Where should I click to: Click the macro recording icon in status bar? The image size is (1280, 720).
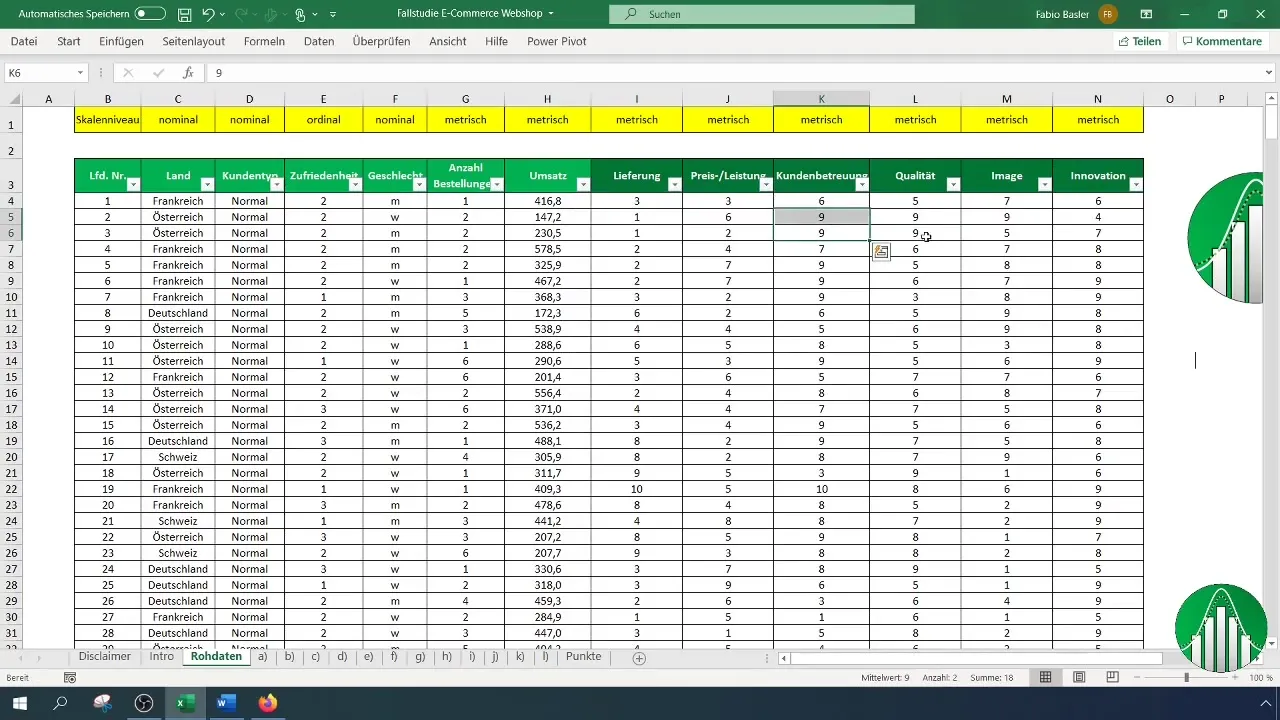[70, 678]
